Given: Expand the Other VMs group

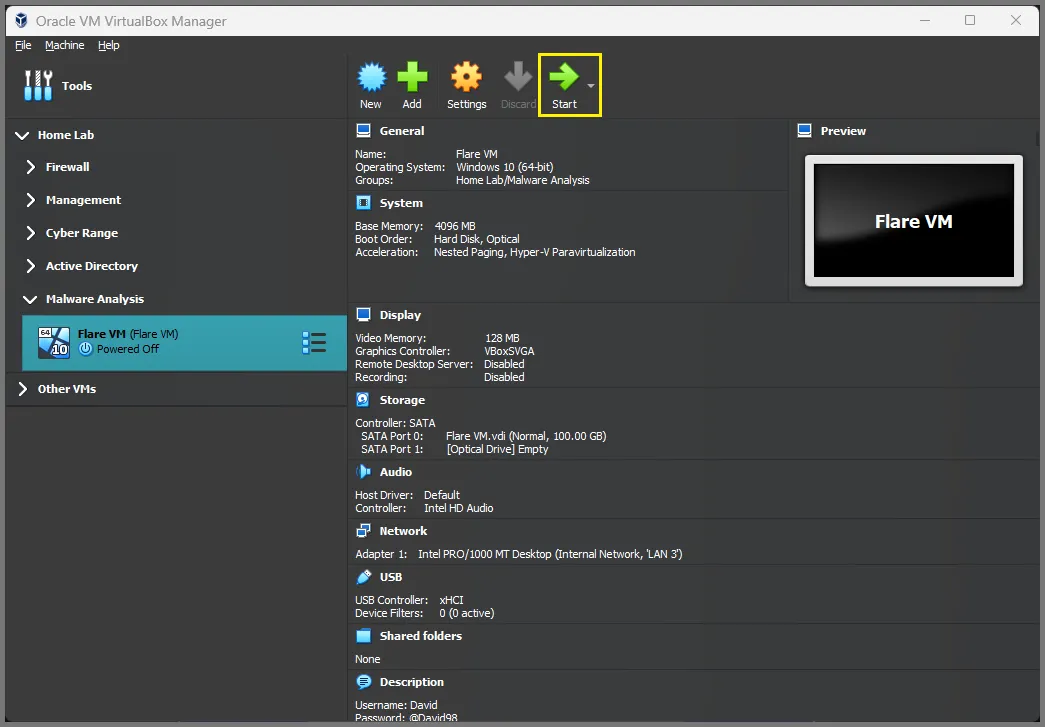Looking at the screenshot, I should (x=23, y=388).
